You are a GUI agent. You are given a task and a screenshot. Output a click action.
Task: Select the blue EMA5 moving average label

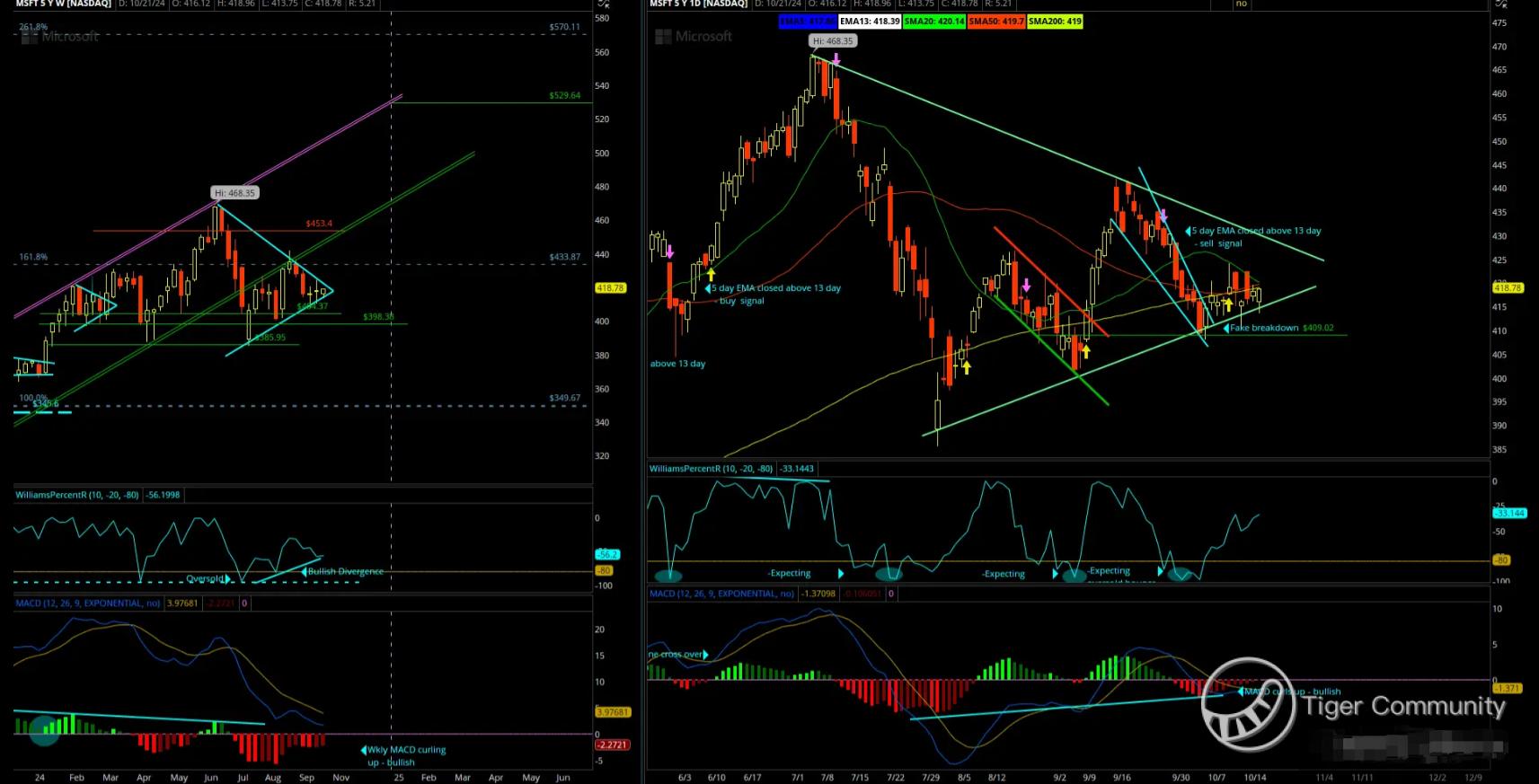click(807, 22)
